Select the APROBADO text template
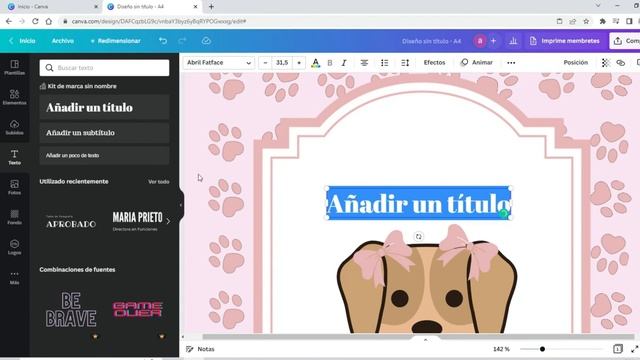 71,221
